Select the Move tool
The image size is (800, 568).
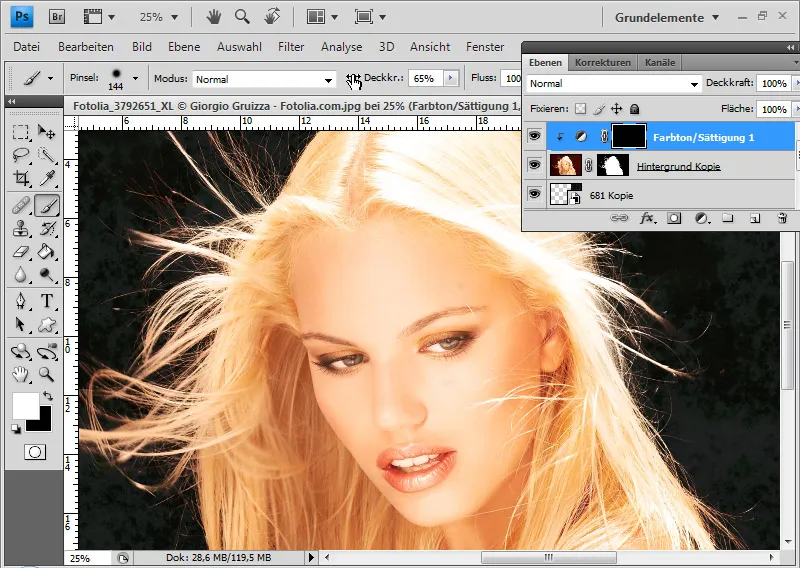pos(46,133)
